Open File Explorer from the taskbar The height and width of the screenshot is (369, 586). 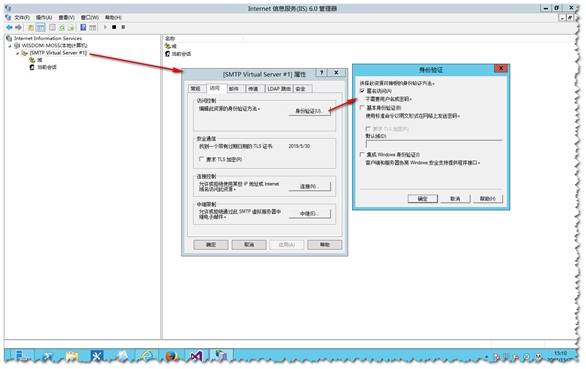click(72, 356)
